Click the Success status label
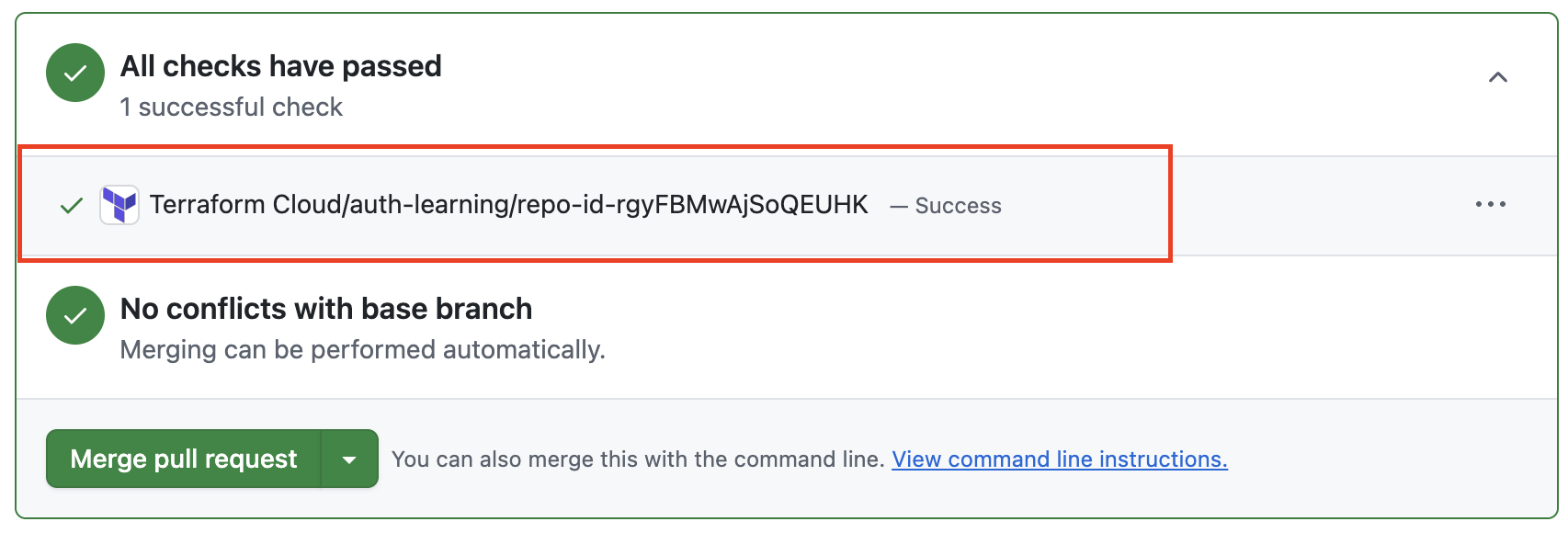1568x533 pixels. click(x=958, y=206)
